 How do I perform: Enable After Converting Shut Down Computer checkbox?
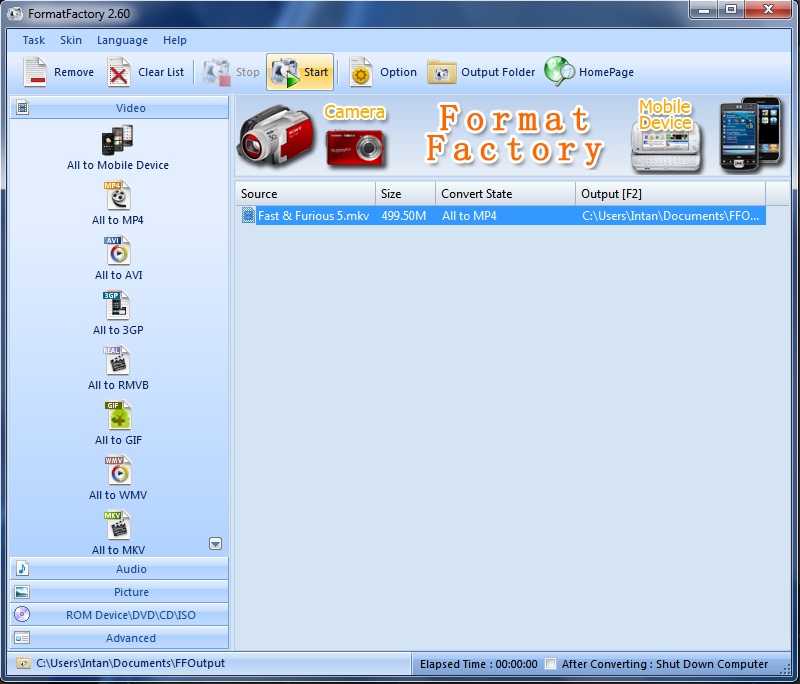pos(551,664)
